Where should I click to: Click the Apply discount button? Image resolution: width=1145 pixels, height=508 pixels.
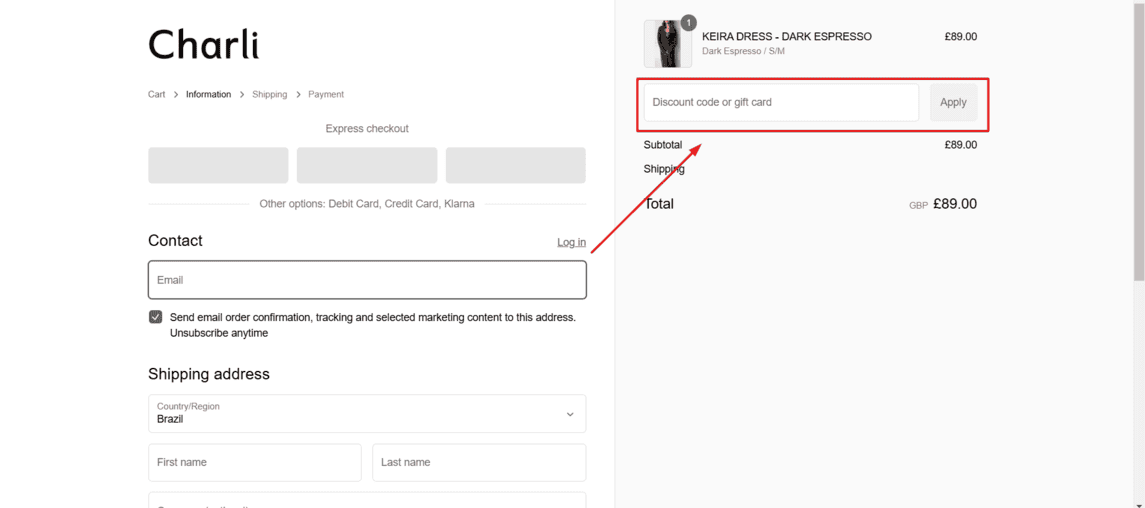click(x=954, y=102)
